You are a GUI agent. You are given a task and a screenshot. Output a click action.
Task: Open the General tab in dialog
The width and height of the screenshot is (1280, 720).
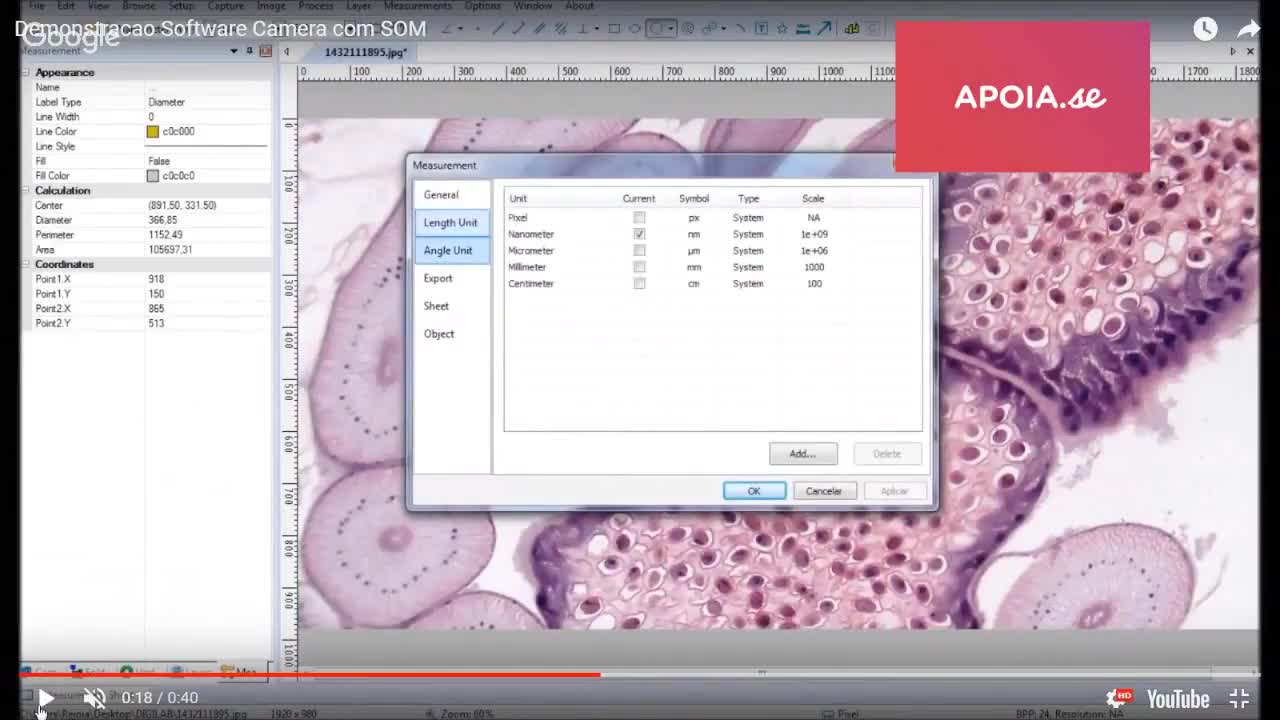pyautogui.click(x=441, y=195)
